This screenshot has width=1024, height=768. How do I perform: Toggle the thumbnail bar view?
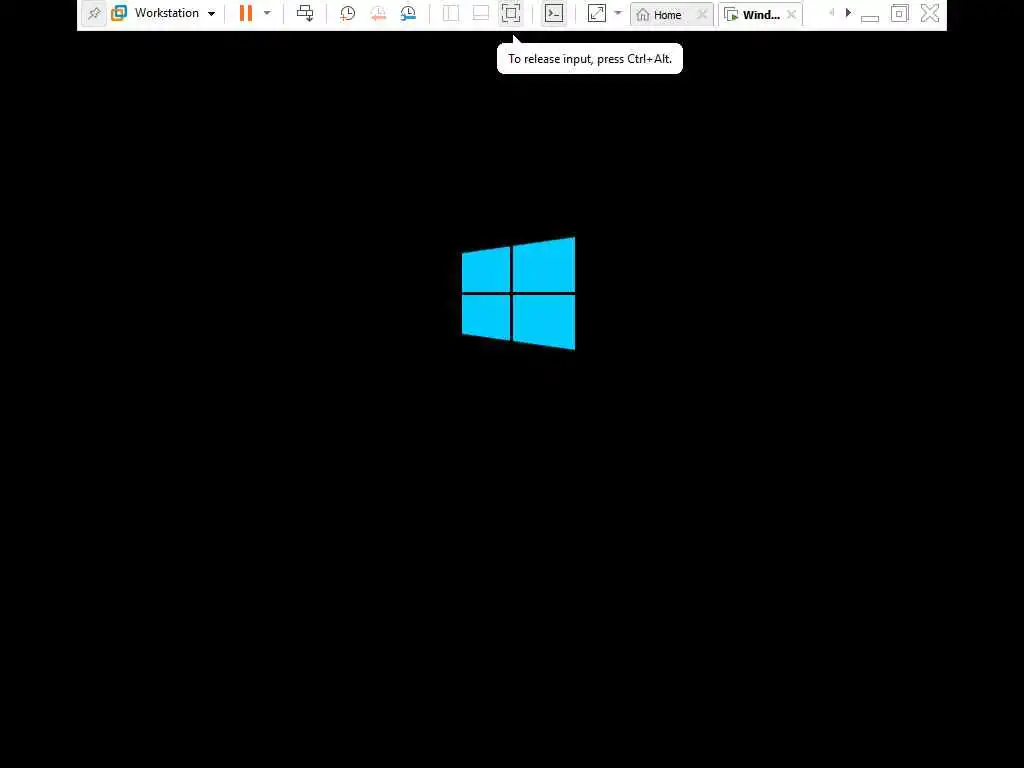pyautogui.click(x=481, y=13)
